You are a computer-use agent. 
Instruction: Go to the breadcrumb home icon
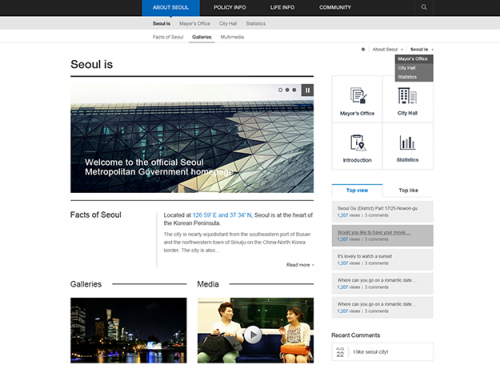(363, 49)
